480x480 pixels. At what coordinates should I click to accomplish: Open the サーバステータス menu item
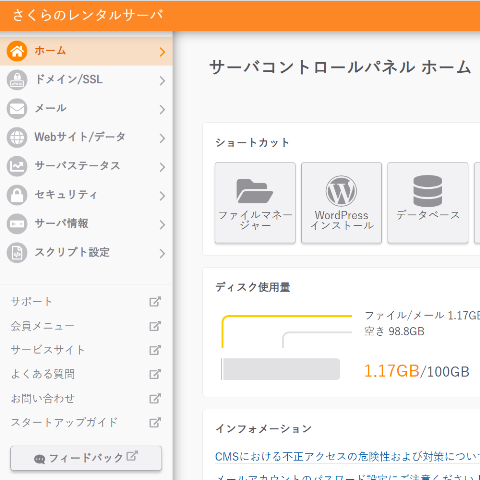[86, 166]
